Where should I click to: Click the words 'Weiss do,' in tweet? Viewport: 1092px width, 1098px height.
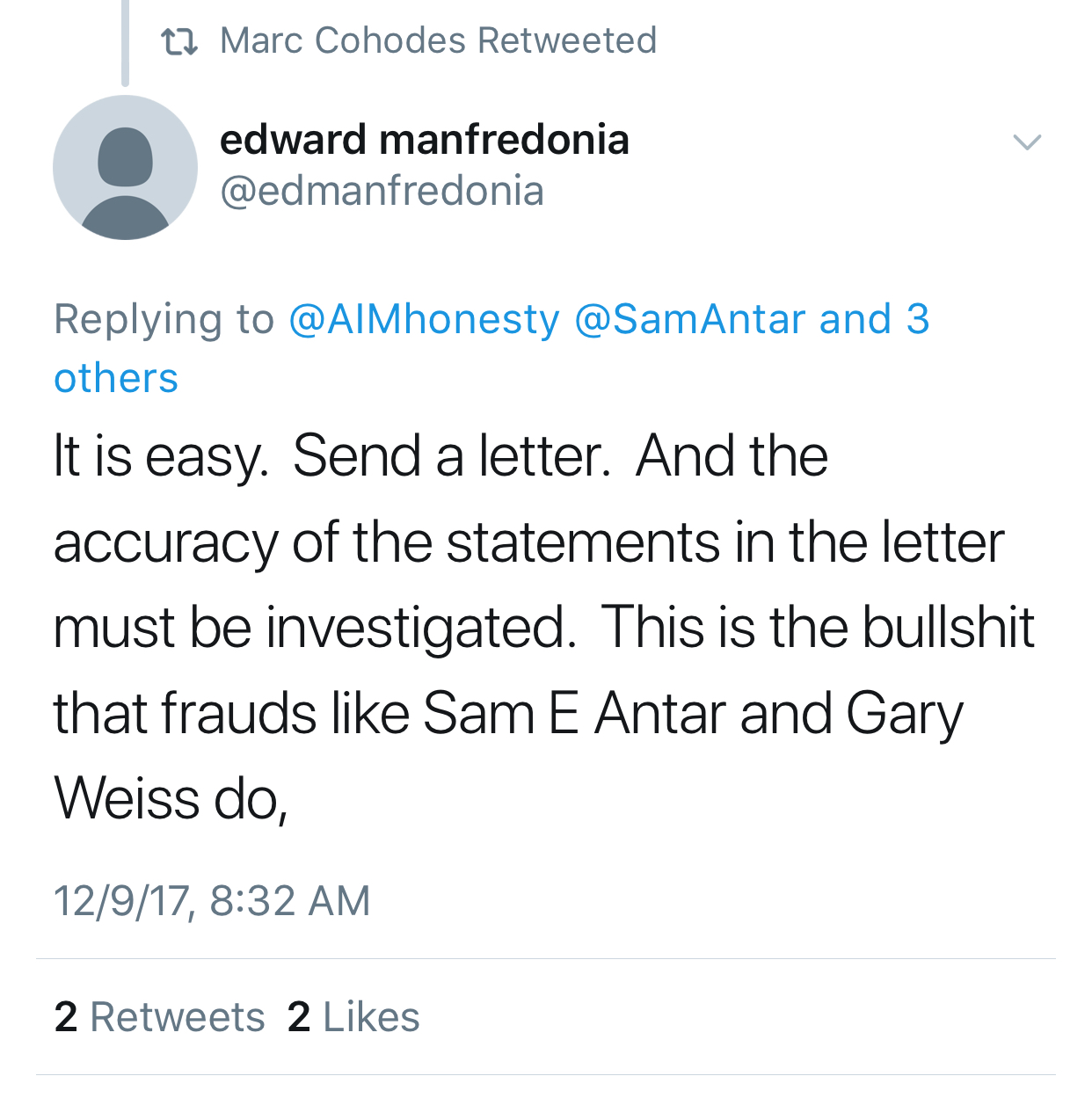click(x=171, y=798)
